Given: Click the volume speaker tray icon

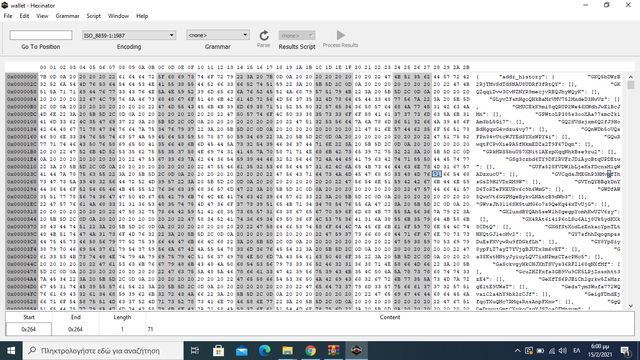Looking at the screenshot, I should tap(563, 351).
